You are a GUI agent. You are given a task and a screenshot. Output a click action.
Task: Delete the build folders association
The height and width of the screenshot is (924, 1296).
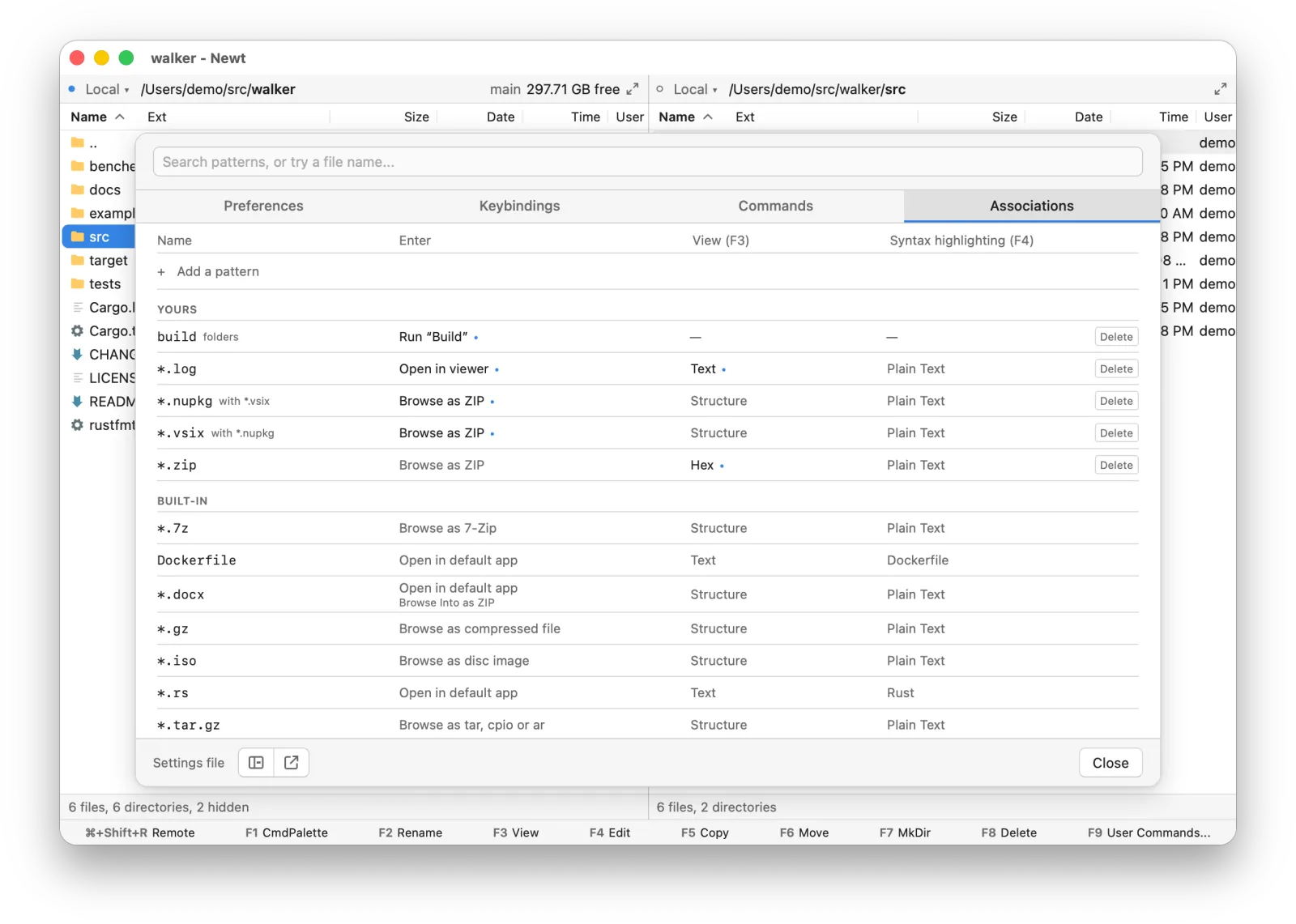1116,337
